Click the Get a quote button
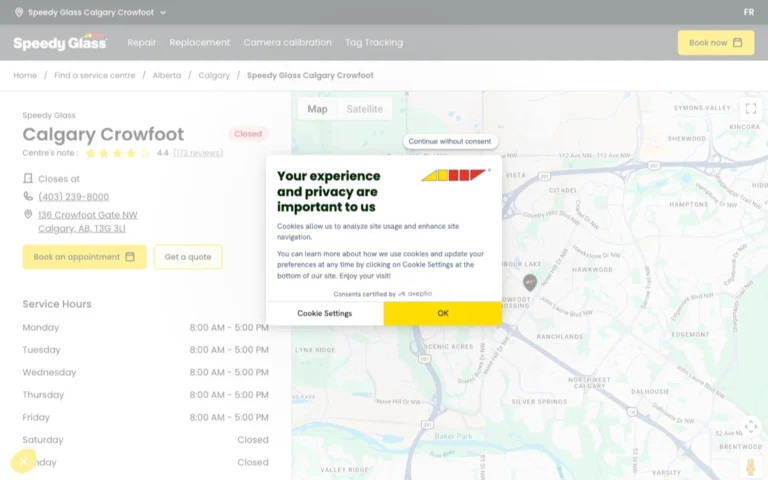 tap(188, 257)
